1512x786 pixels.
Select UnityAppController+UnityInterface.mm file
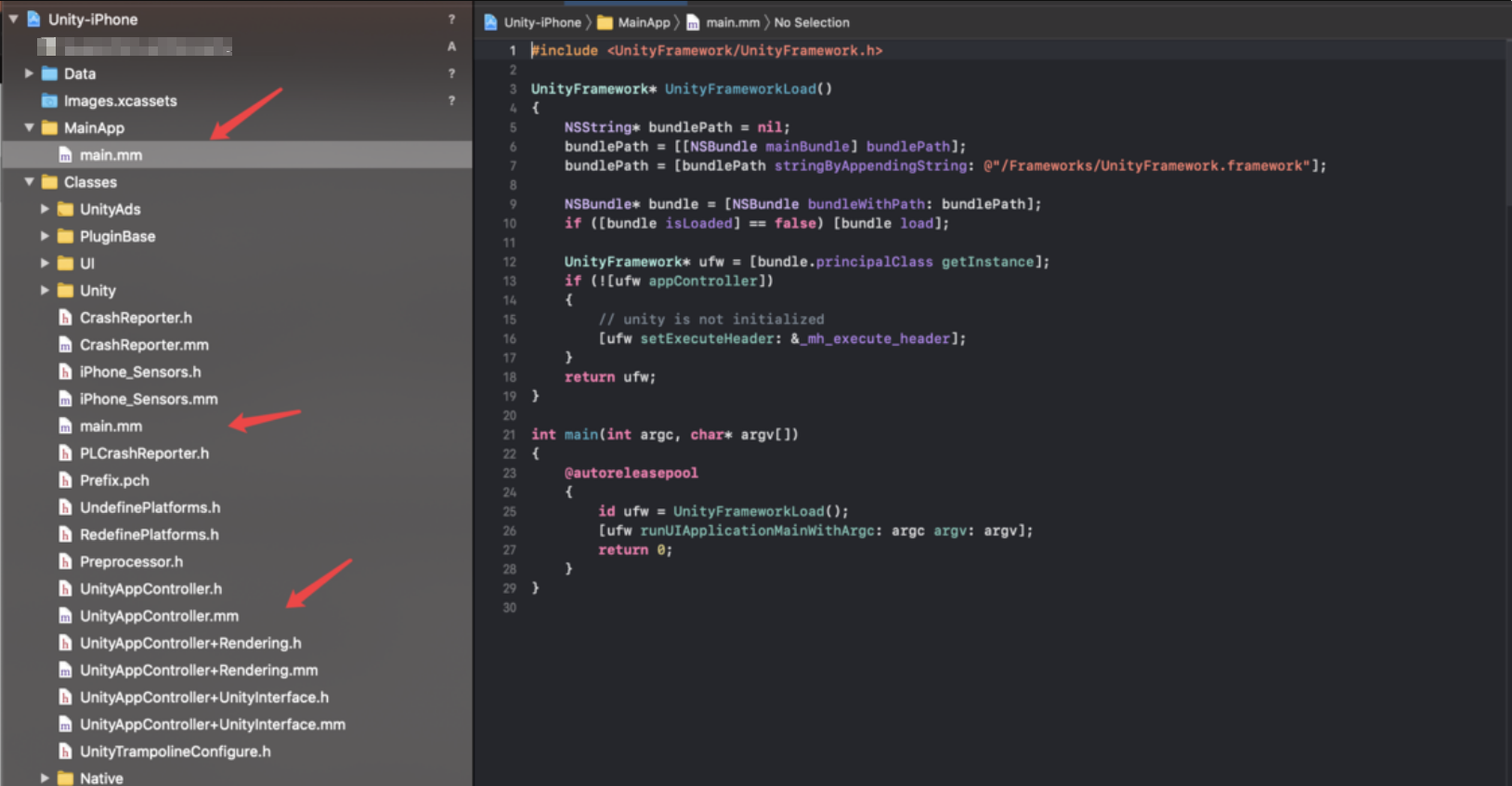coord(213,724)
